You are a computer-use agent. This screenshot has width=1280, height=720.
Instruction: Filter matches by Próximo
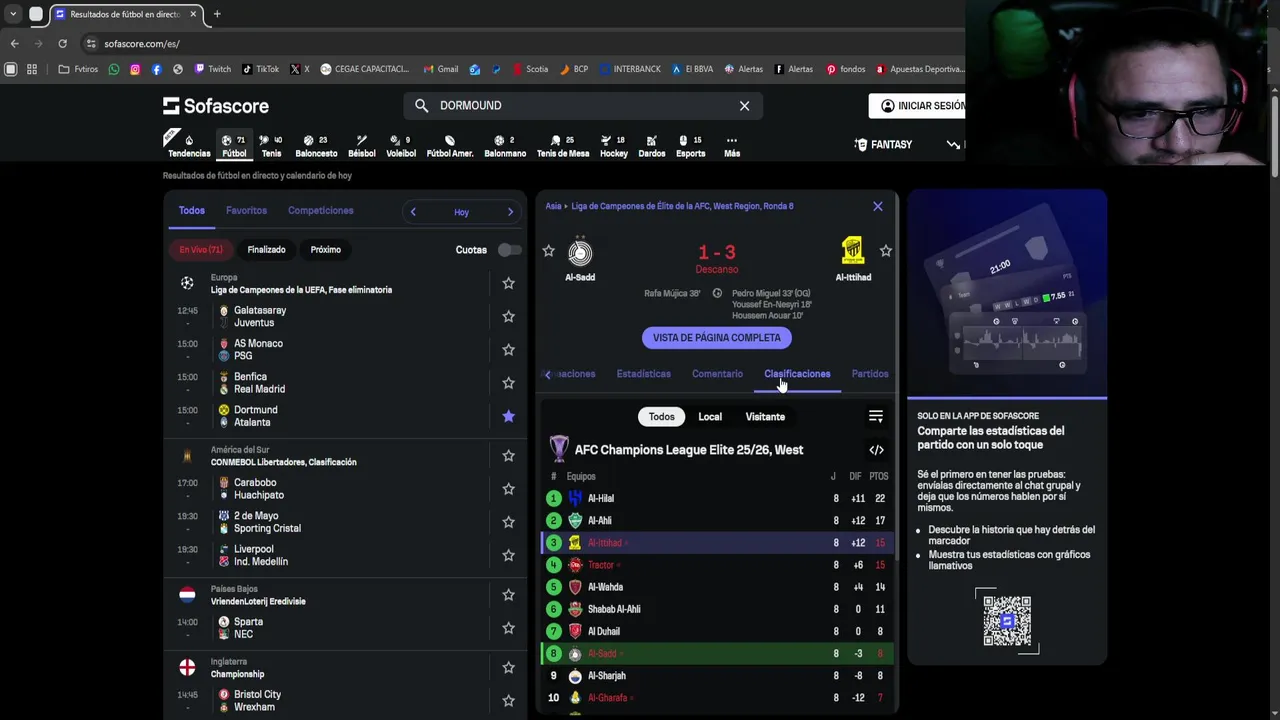coord(325,250)
